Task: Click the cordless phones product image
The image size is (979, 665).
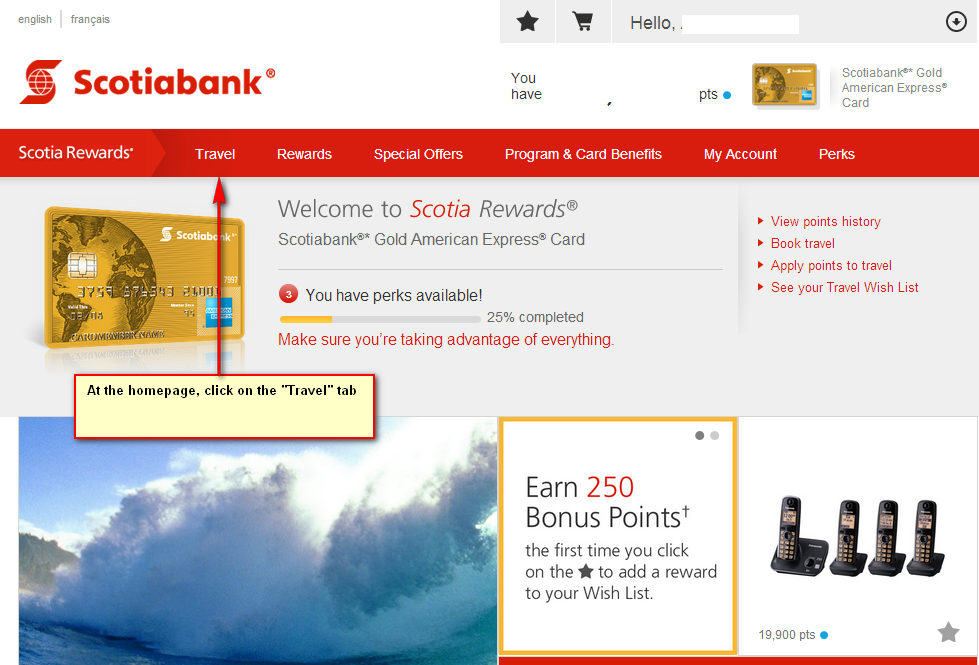Action: coord(858,536)
